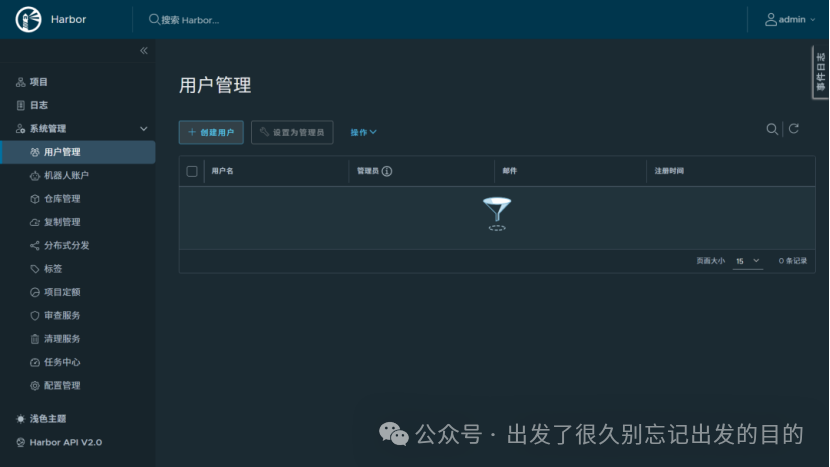Click the tag icon beside 标签

click(x=34, y=269)
